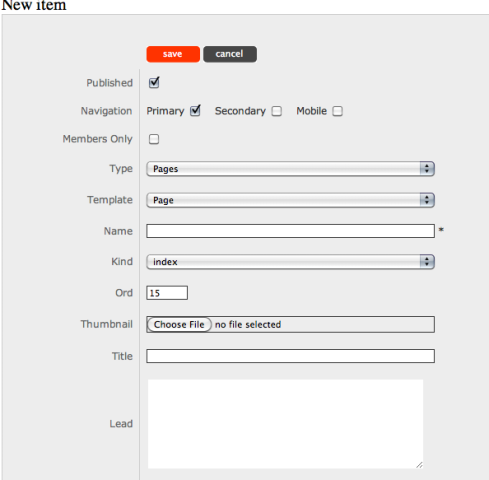The width and height of the screenshot is (489, 480).
Task: Focus the Ord field containing 15
Action: pyautogui.click(x=167, y=293)
